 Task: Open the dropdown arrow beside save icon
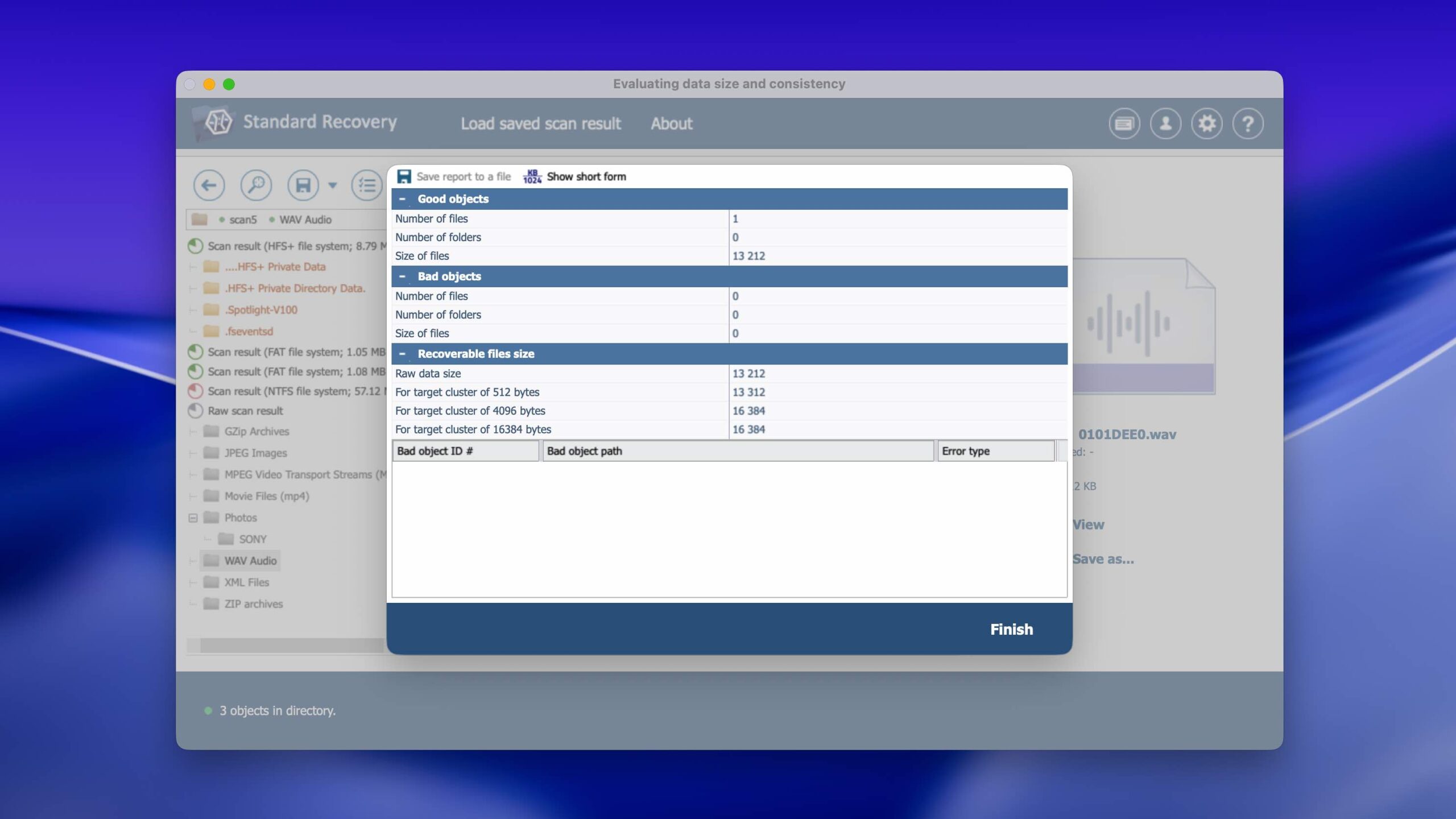click(333, 185)
